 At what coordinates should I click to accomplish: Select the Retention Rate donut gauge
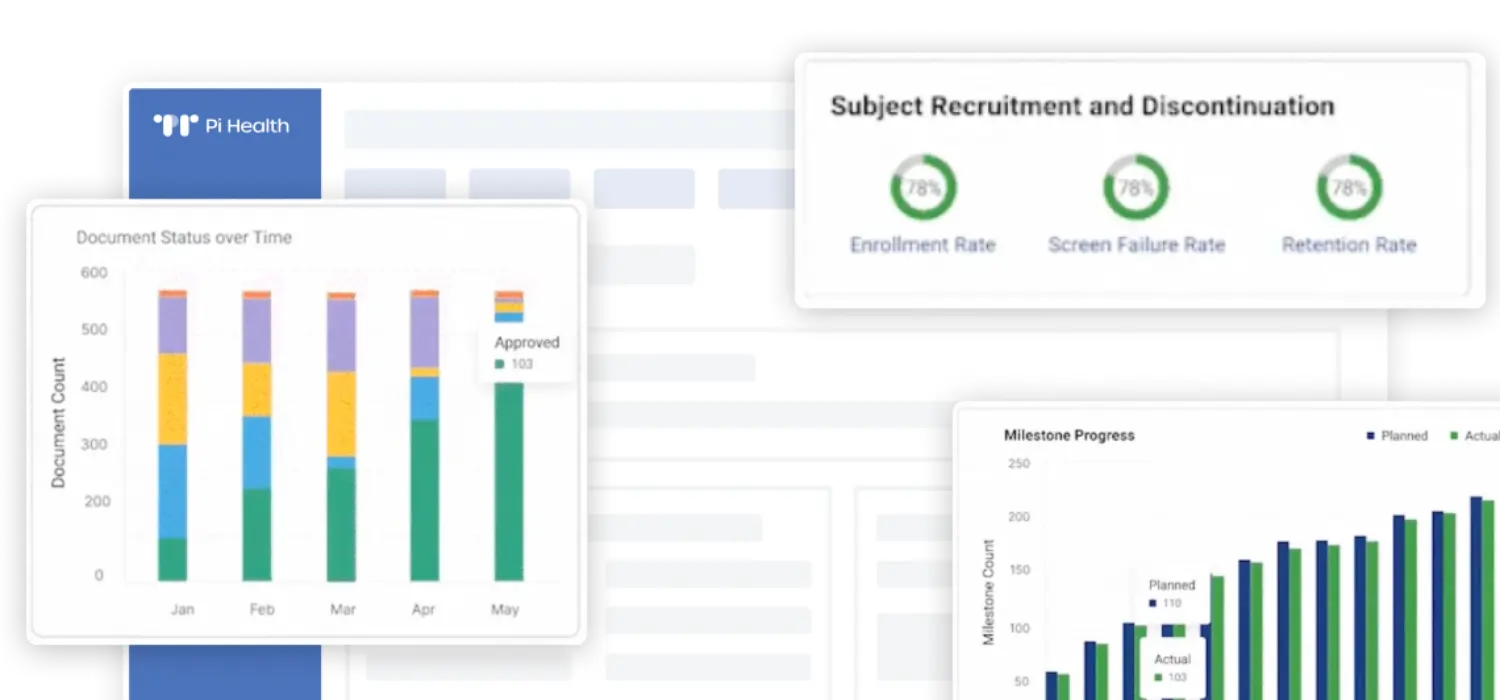(1349, 187)
